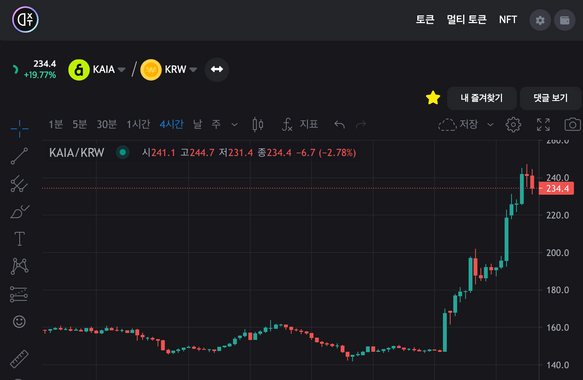Click the red 234.4 price label

pyautogui.click(x=556, y=189)
